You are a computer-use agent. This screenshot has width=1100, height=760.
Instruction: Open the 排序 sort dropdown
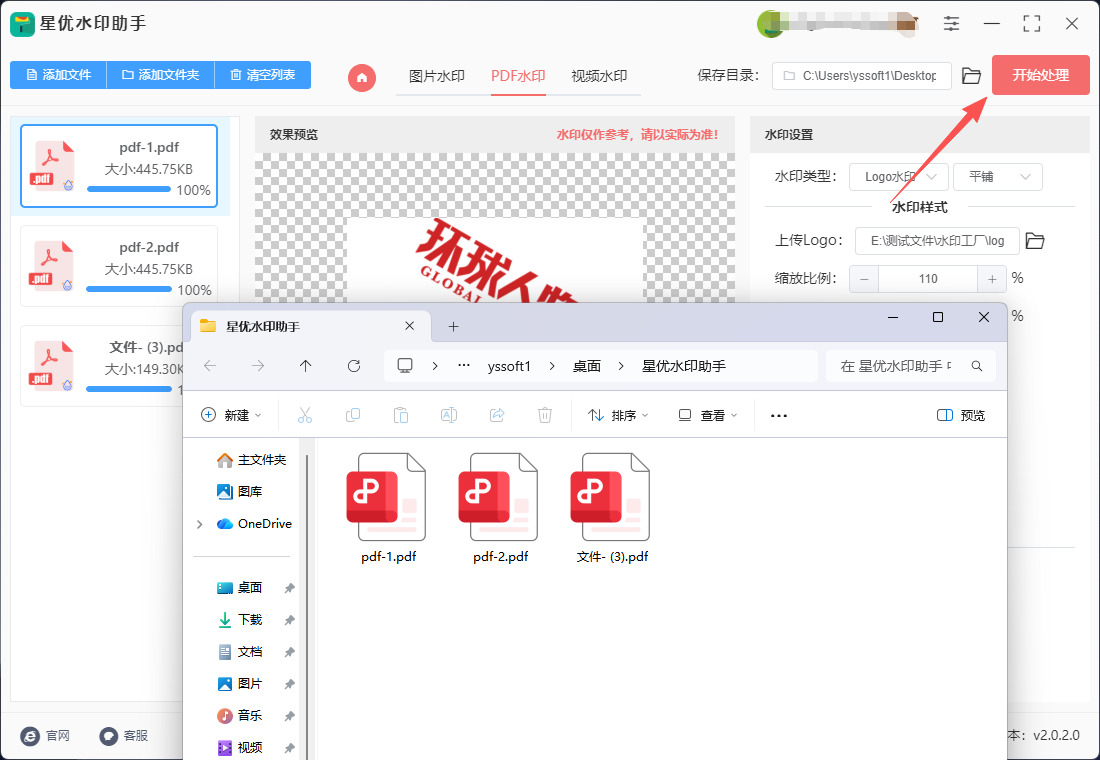pyautogui.click(x=618, y=415)
